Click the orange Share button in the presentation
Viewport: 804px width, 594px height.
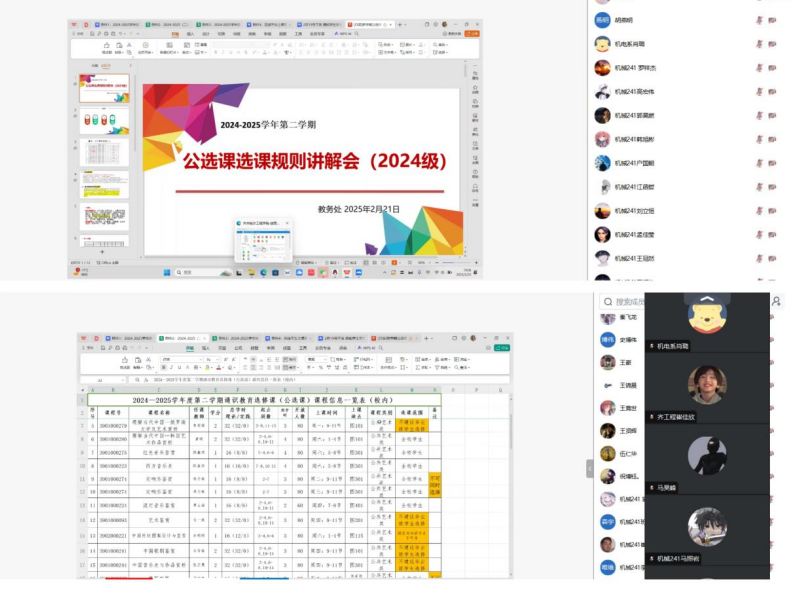tap(472, 33)
